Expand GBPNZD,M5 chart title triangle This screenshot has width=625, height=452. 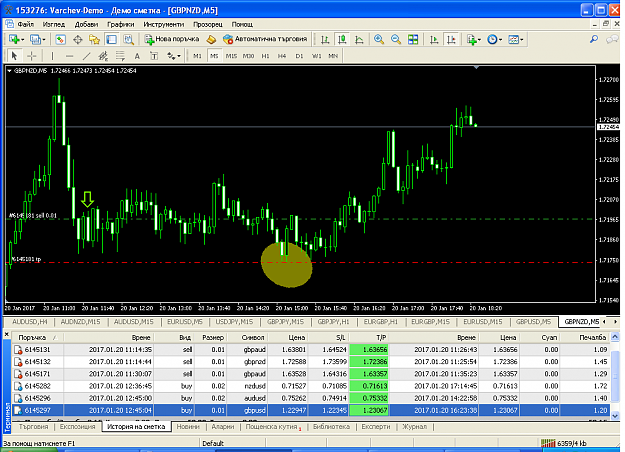9,71
